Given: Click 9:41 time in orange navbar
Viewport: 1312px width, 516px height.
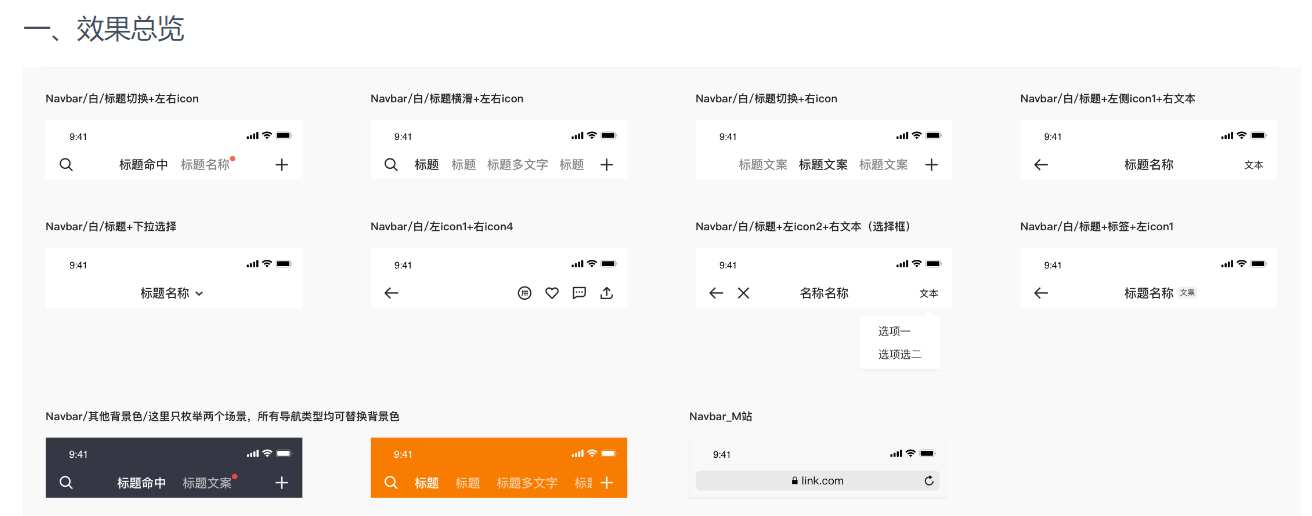Looking at the screenshot, I should 403,454.
